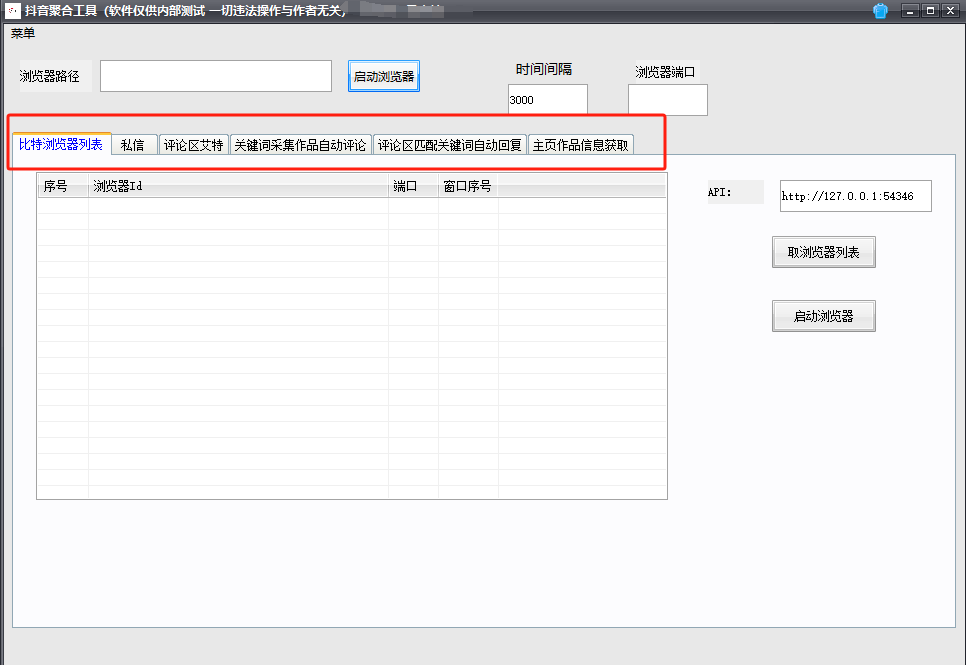Close the 抖音聚合工具 window
Viewport: 966px width, 665px height.
[x=951, y=10]
